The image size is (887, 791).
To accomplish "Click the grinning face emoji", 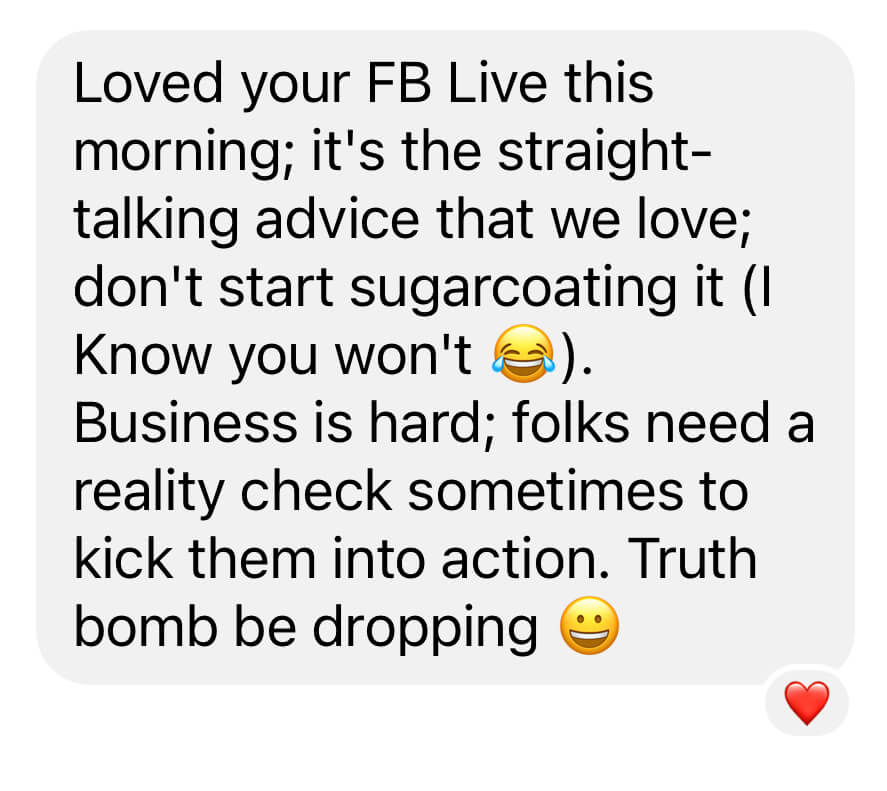I will coord(589,626).
